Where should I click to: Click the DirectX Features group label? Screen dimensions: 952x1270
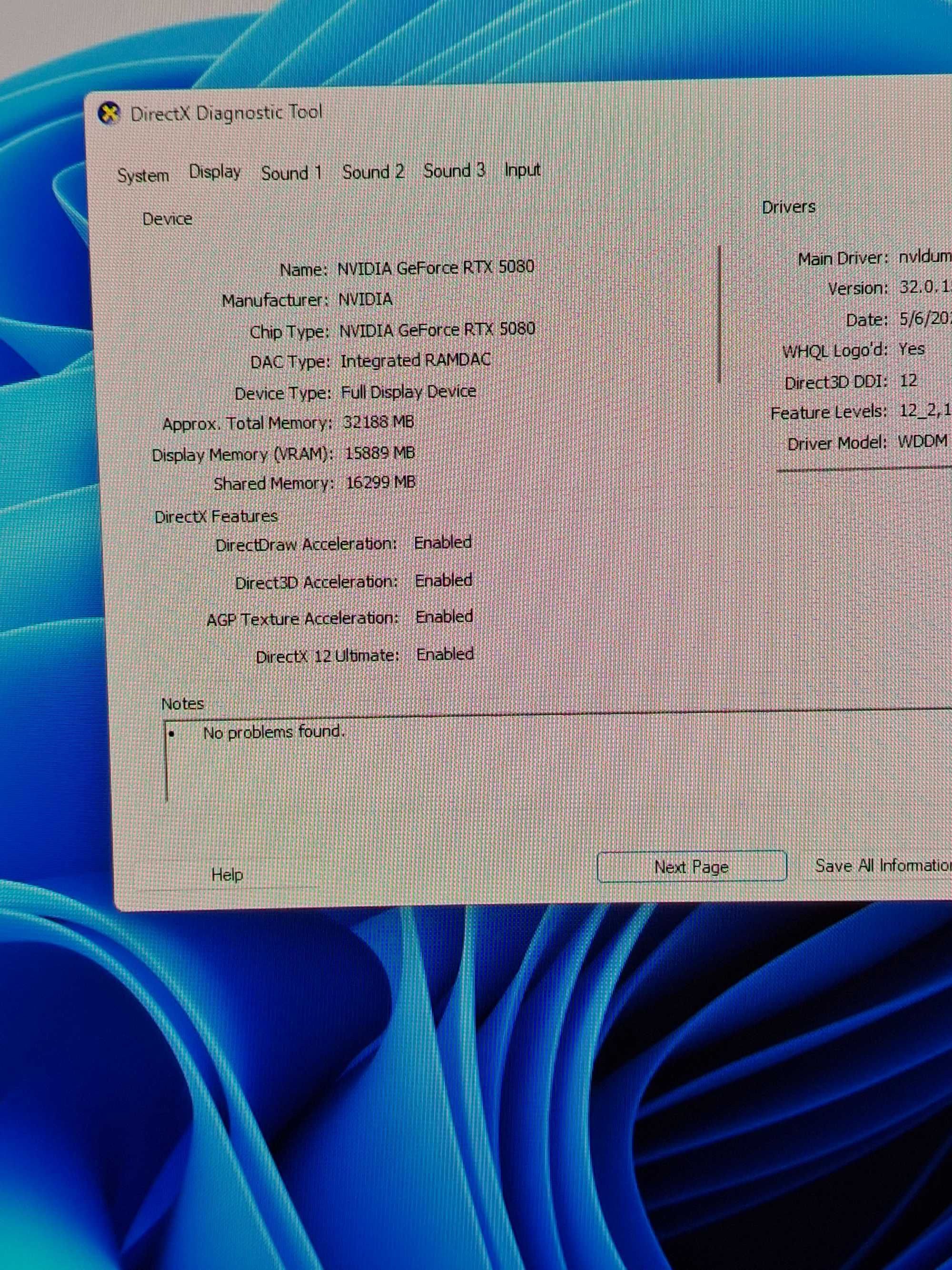click(x=216, y=516)
